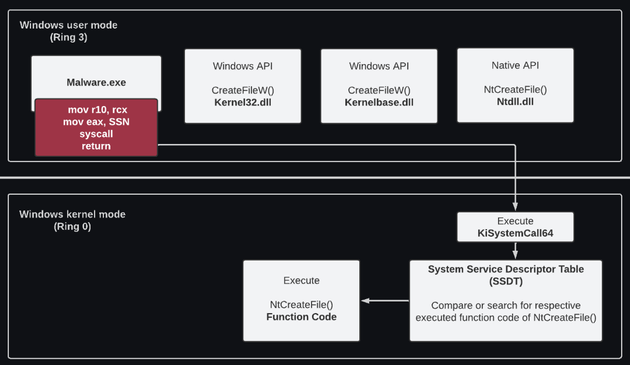Click the 'Windows user mode (Ring 3)' label
Viewport: 630px width, 365px height.
(x=69, y=31)
